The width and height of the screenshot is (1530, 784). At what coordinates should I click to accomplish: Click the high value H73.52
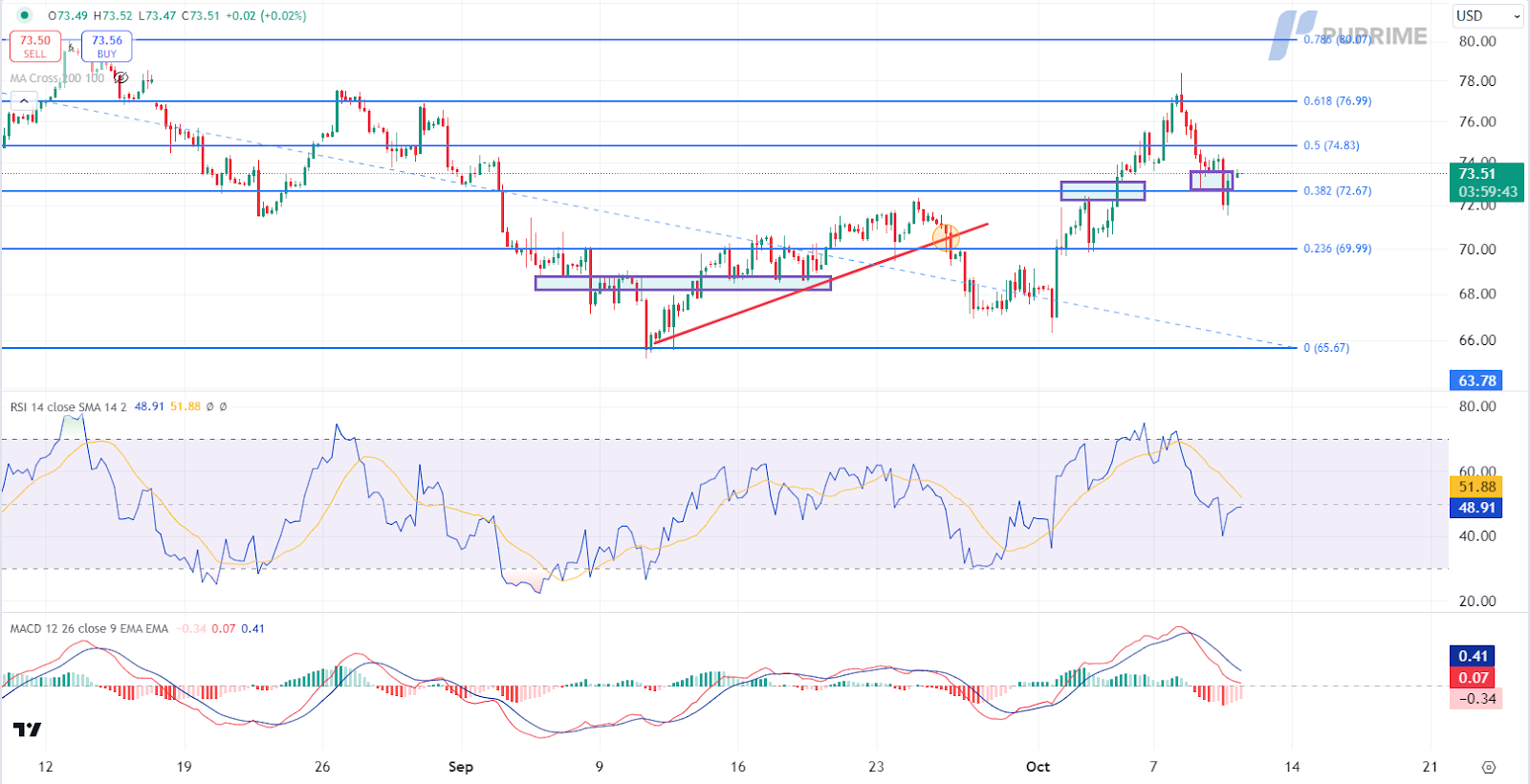(x=113, y=15)
